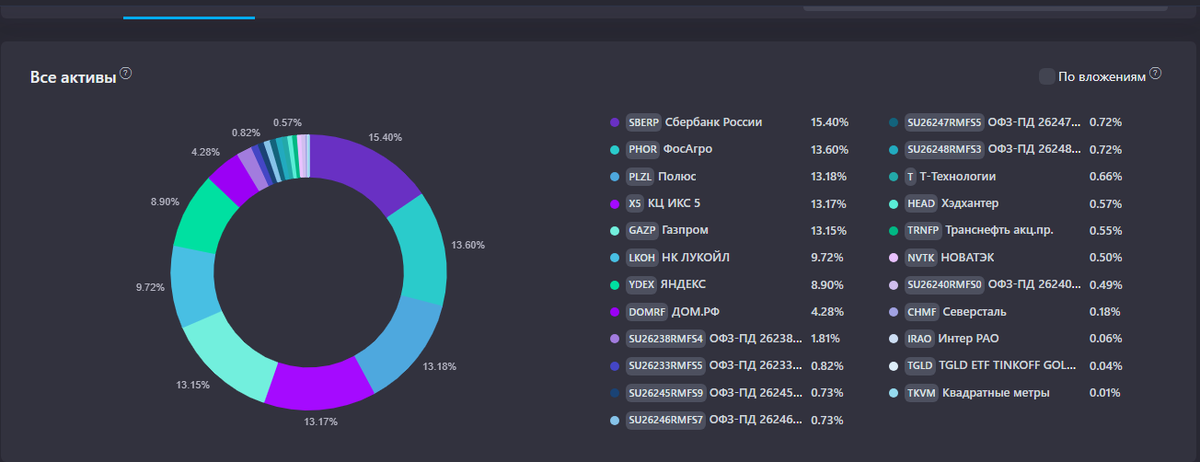The width and height of the screenshot is (1200, 462).
Task: Click the 0.01% share value
Action: pyautogui.click(x=1105, y=392)
